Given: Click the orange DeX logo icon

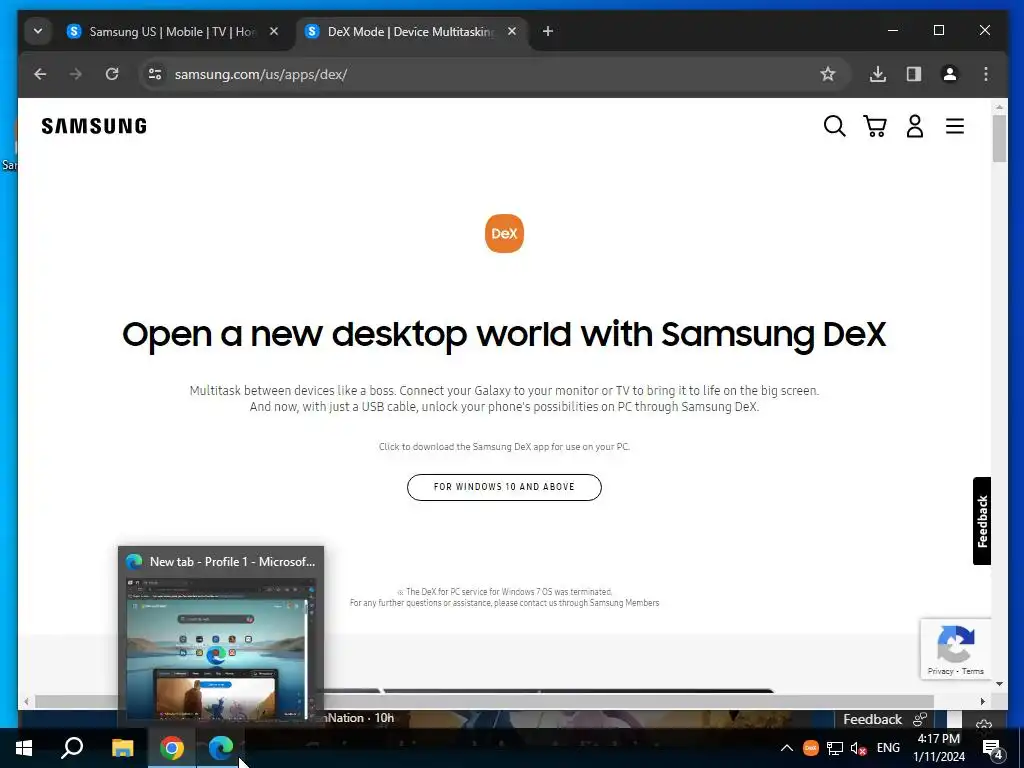Looking at the screenshot, I should click(504, 233).
